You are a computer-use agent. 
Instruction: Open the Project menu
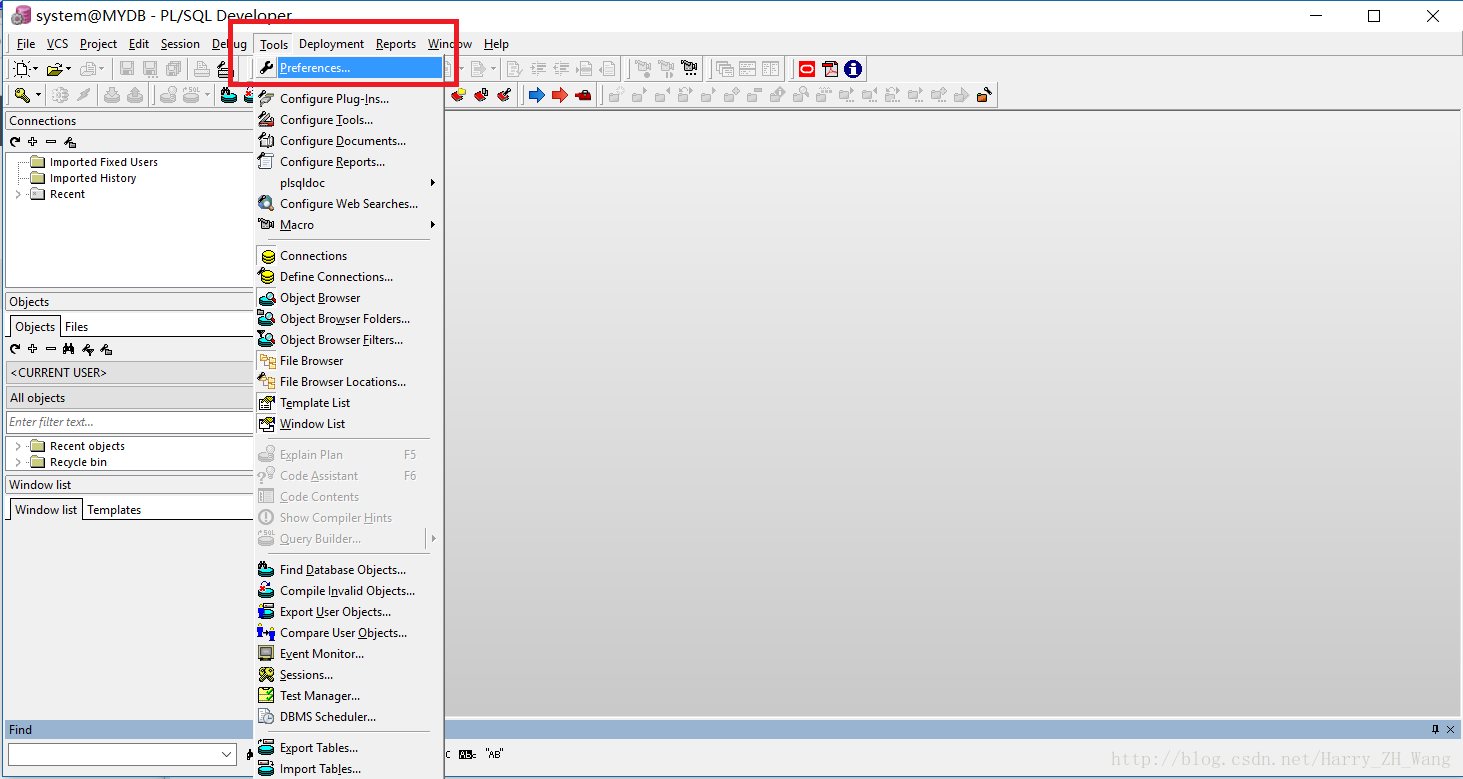pyautogui.click(x=98, y=44)
